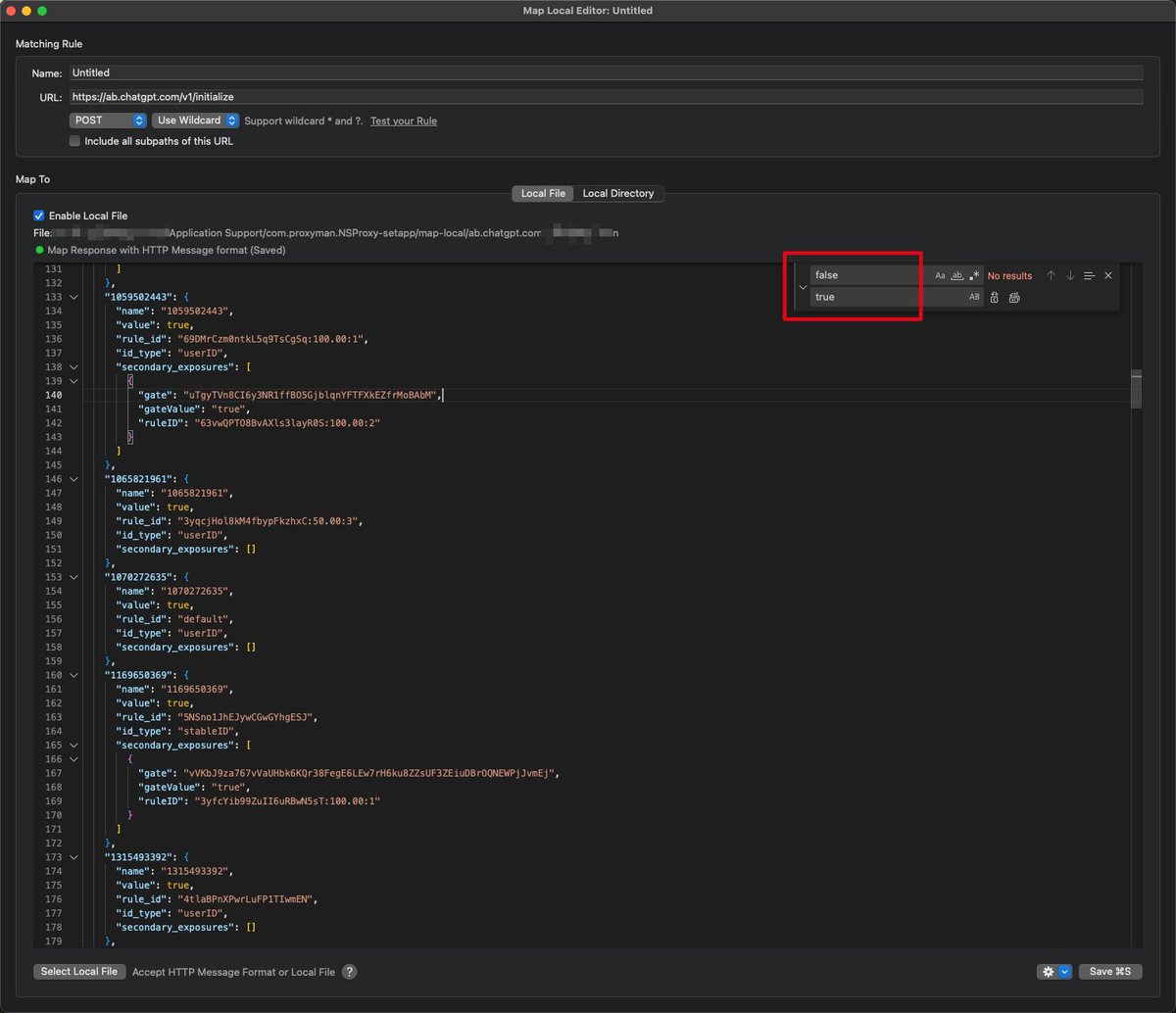Toggle regular expression search option
1176x1013 pixels.
click(974, 276)
